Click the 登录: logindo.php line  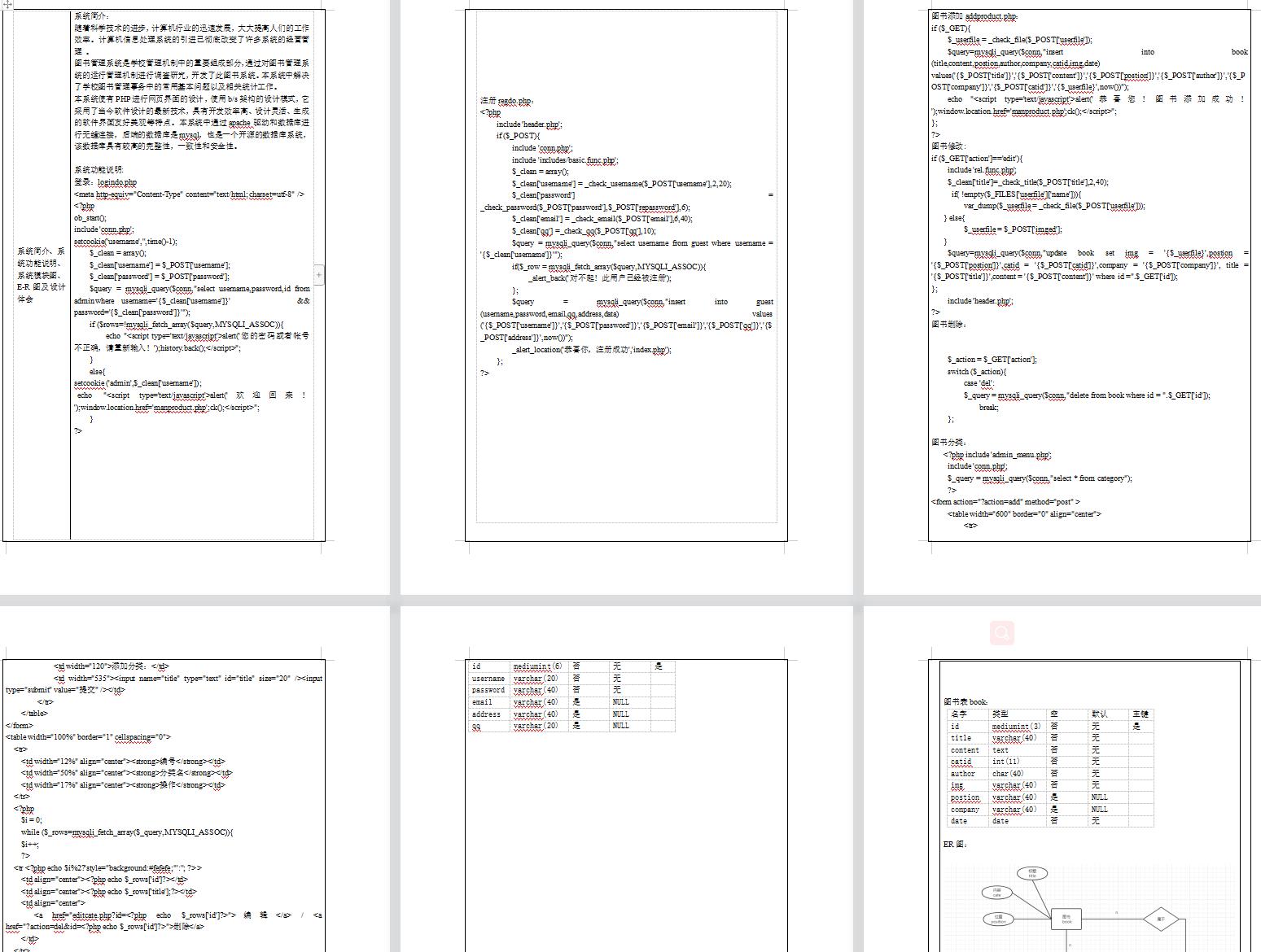105,182
